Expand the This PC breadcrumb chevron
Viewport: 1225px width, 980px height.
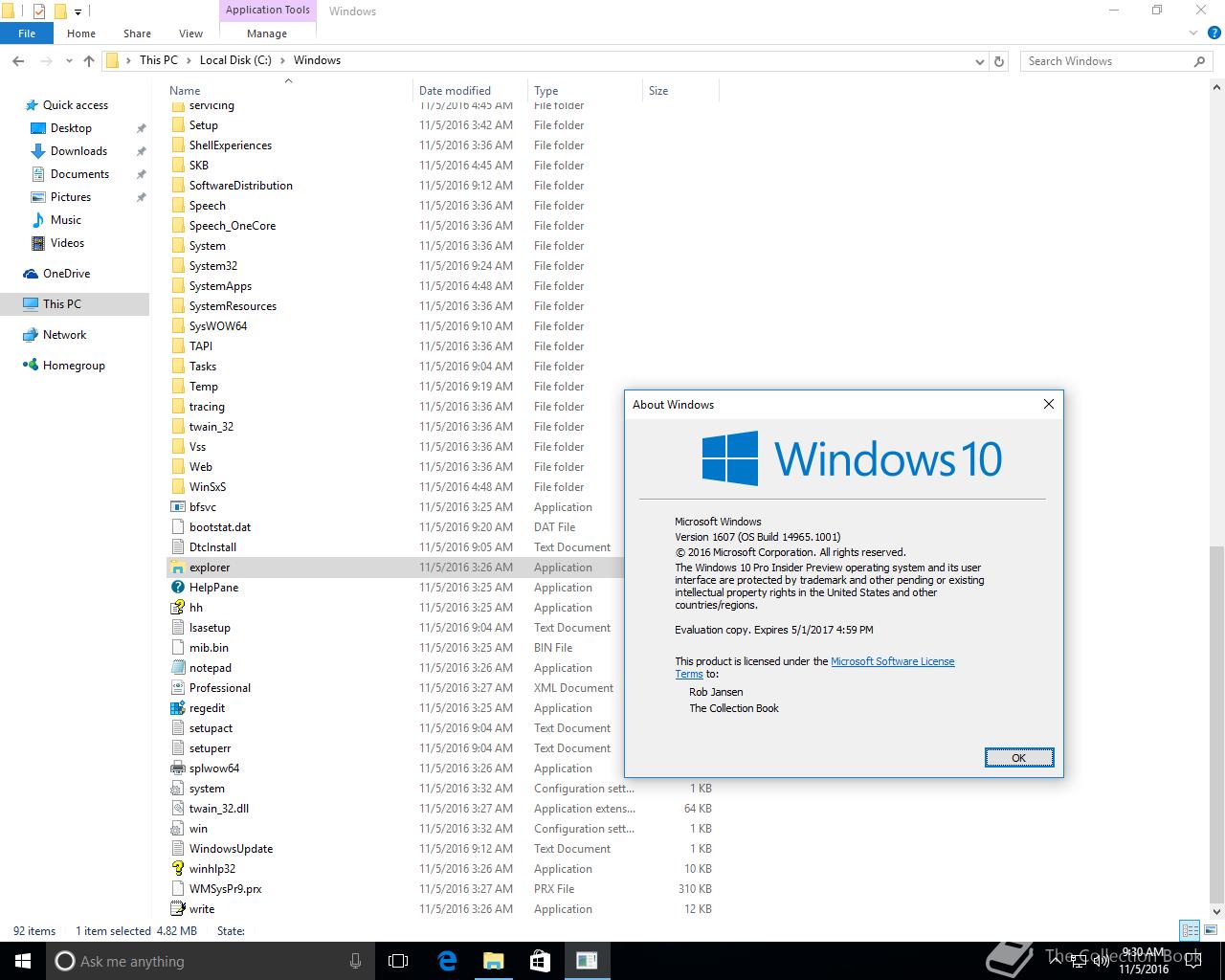(189, 60)
